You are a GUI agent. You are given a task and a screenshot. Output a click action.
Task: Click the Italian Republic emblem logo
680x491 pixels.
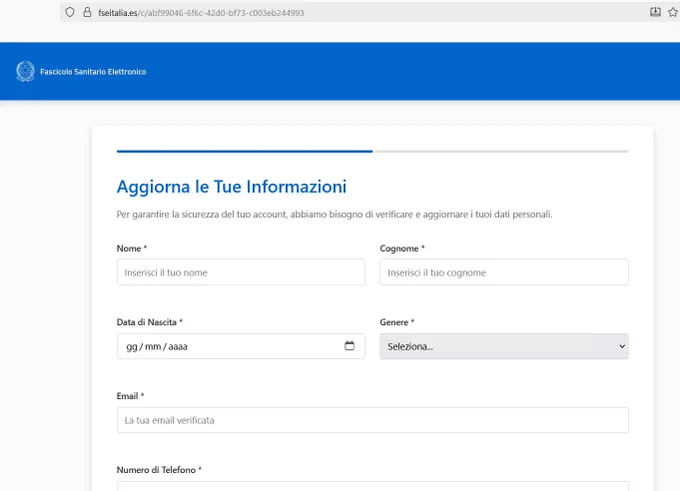25,72
